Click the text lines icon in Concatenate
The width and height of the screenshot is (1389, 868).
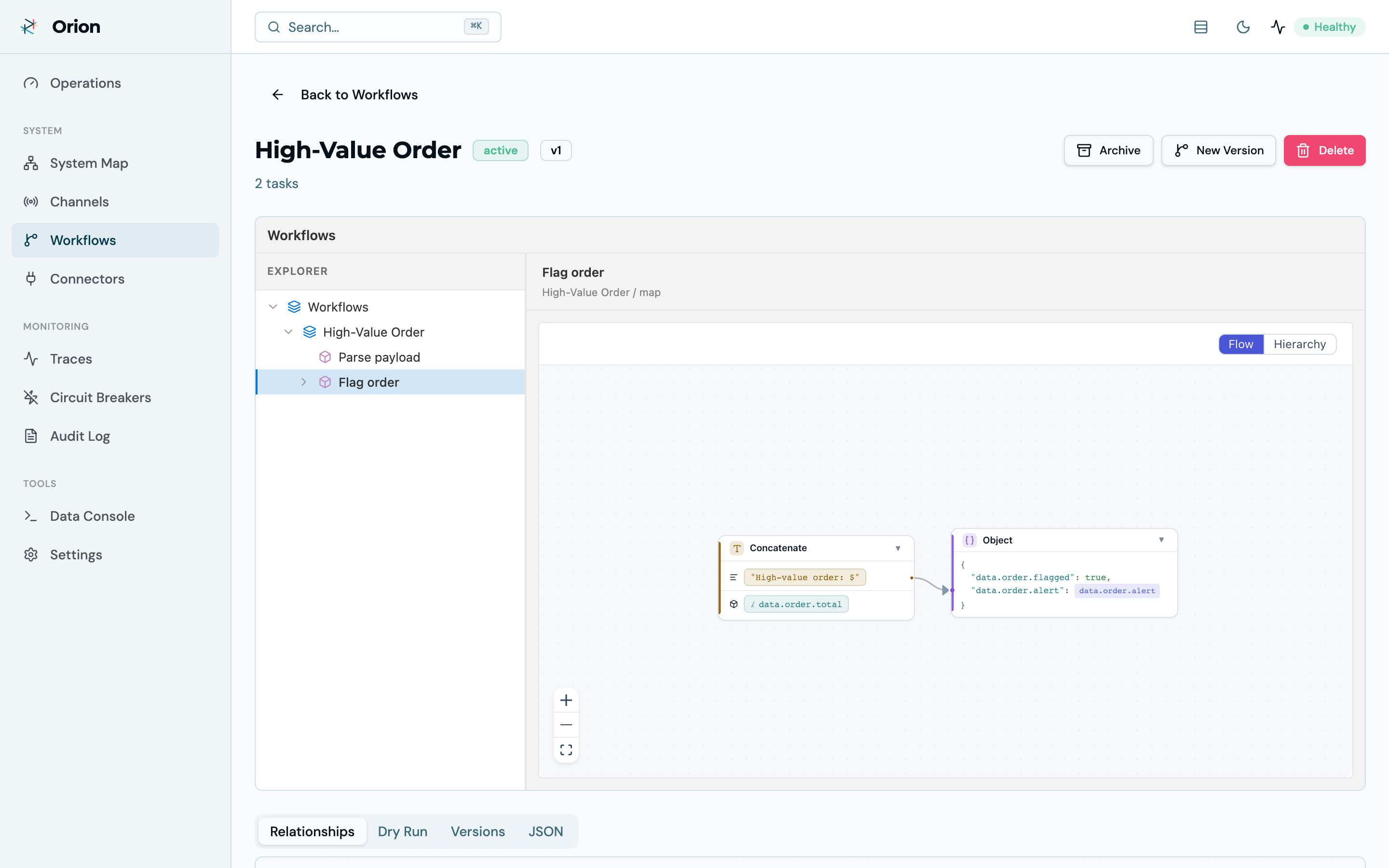[734, 578]
